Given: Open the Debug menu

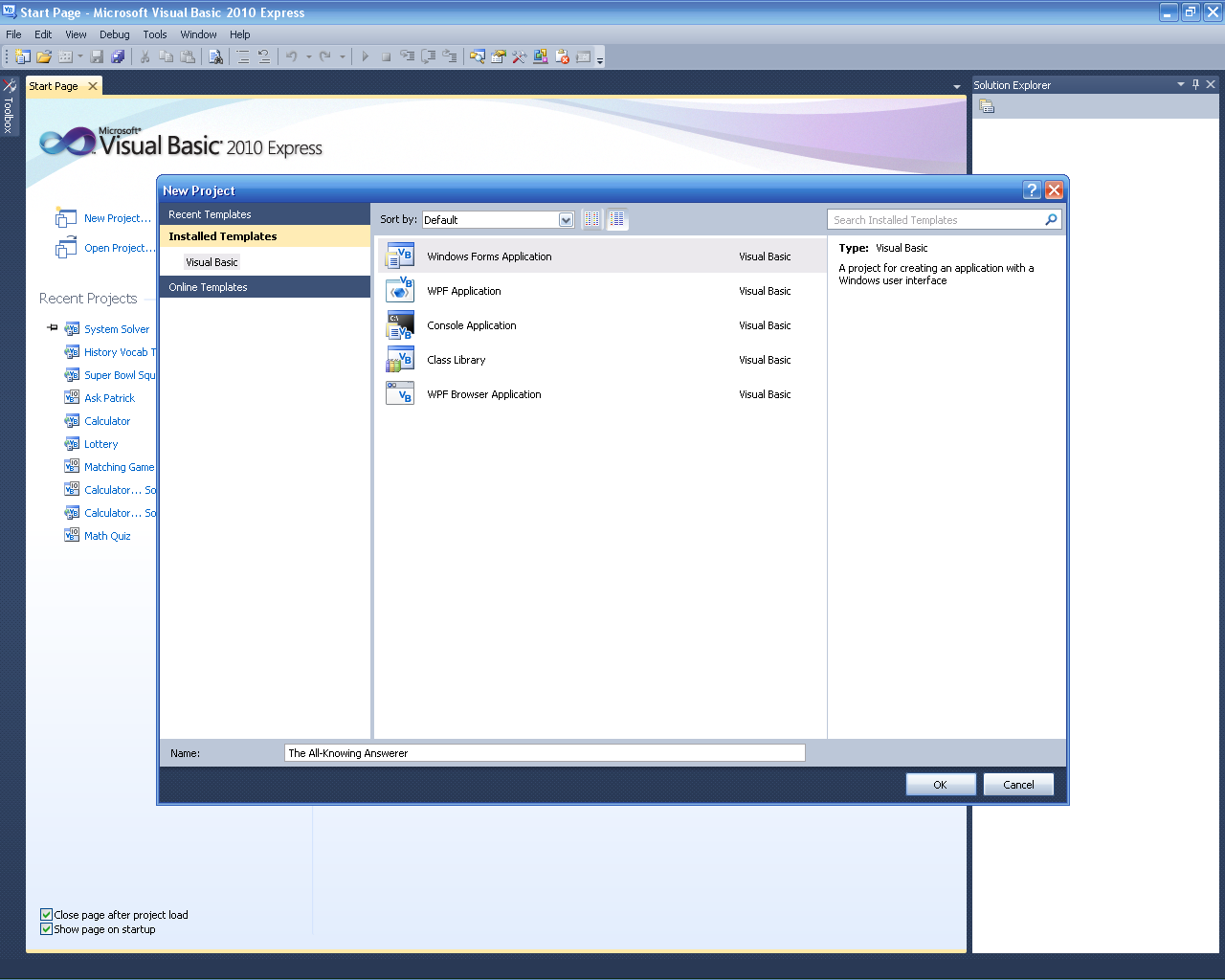Looking at the screenshot, I should click(115, 34).
